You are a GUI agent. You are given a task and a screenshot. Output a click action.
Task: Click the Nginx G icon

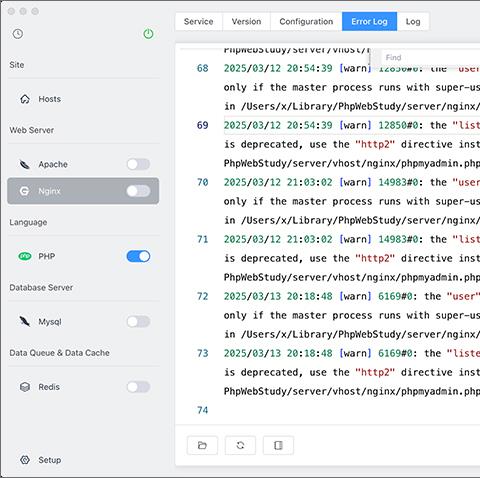point(24,191)
